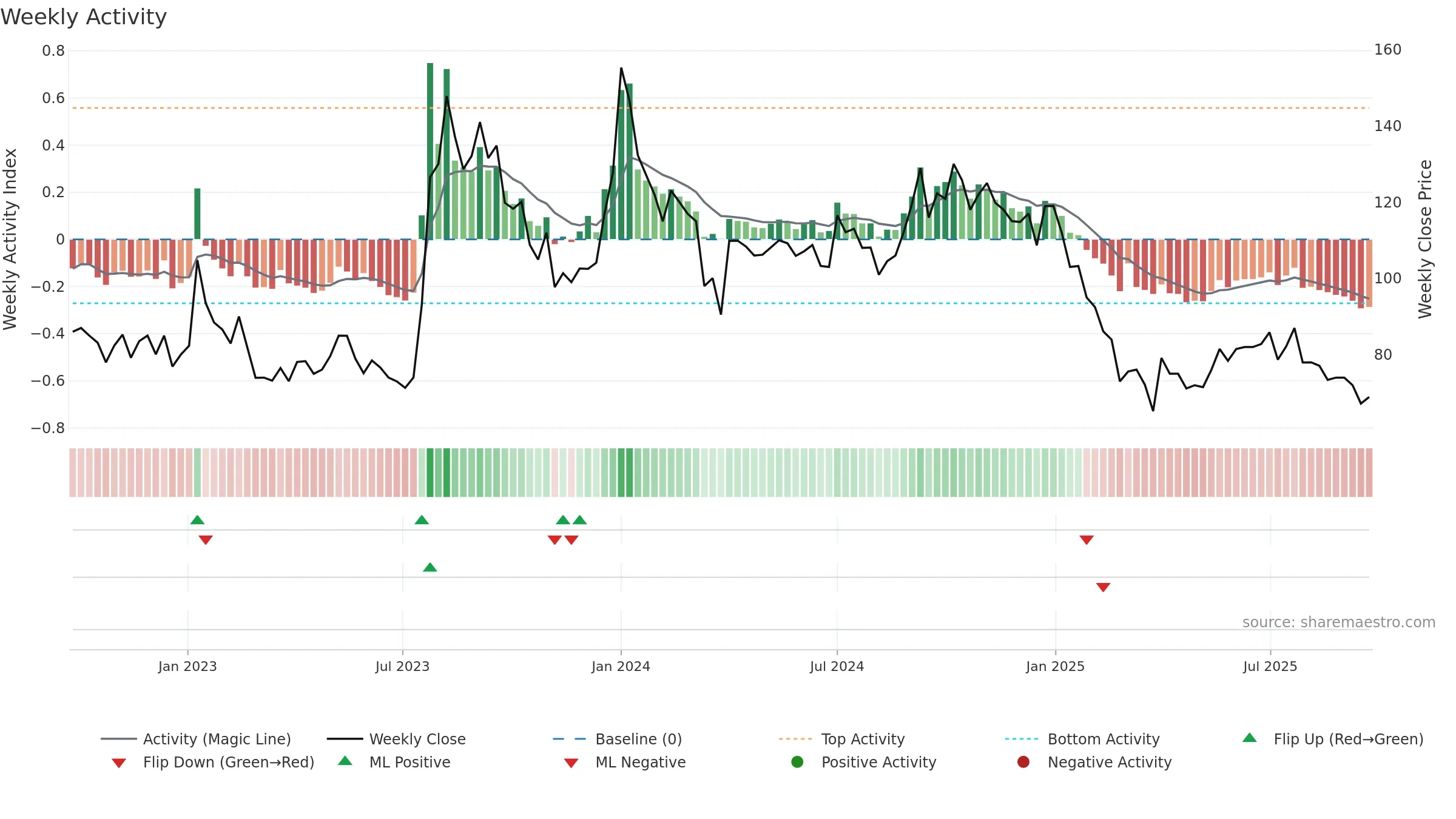The image size is (1456, 819).
Task: Click the flip-up marker after Jul 2023
Action: pyautogui.click(x=422, y=520)
